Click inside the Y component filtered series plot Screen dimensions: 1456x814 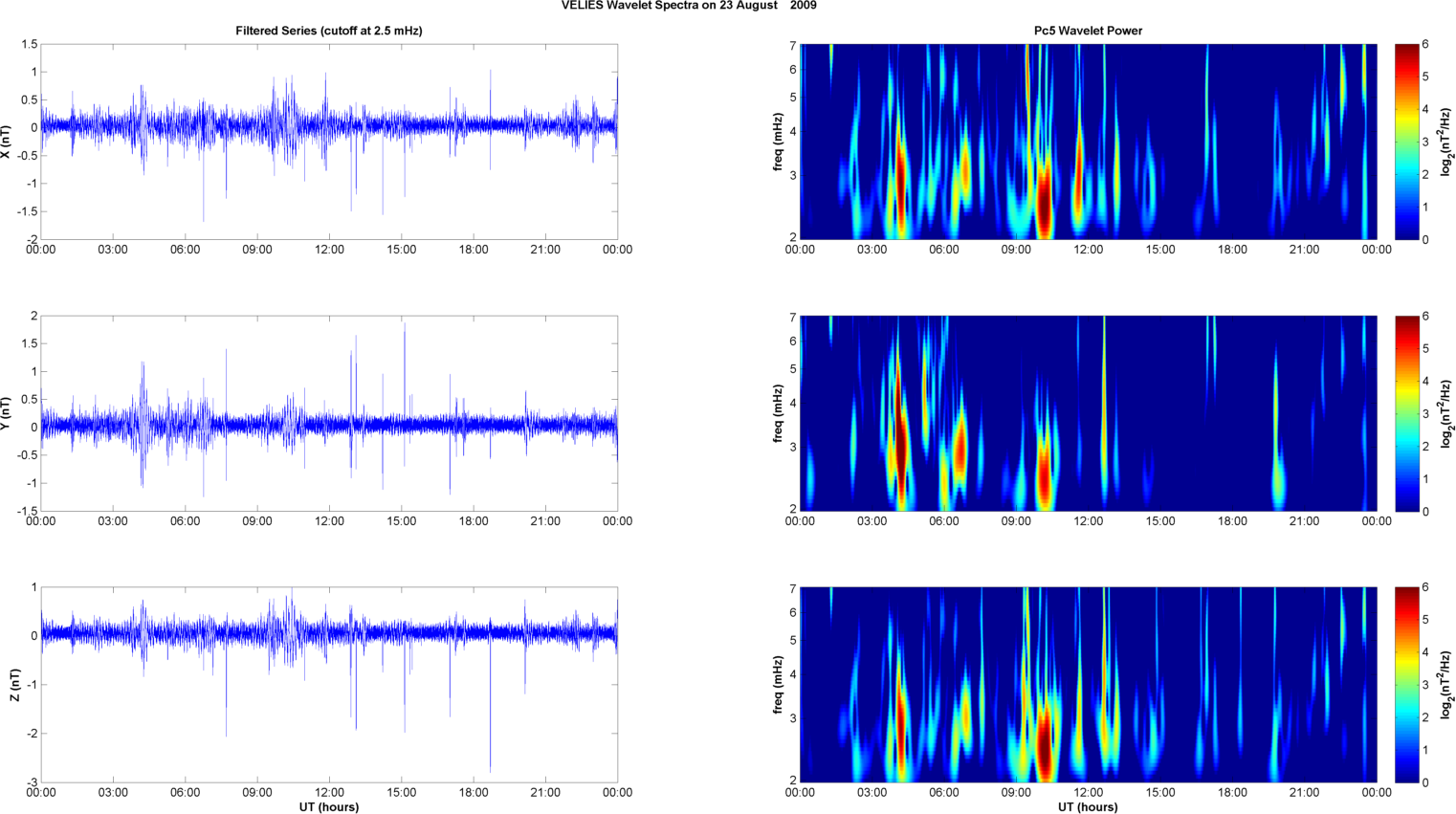[329, 413]
